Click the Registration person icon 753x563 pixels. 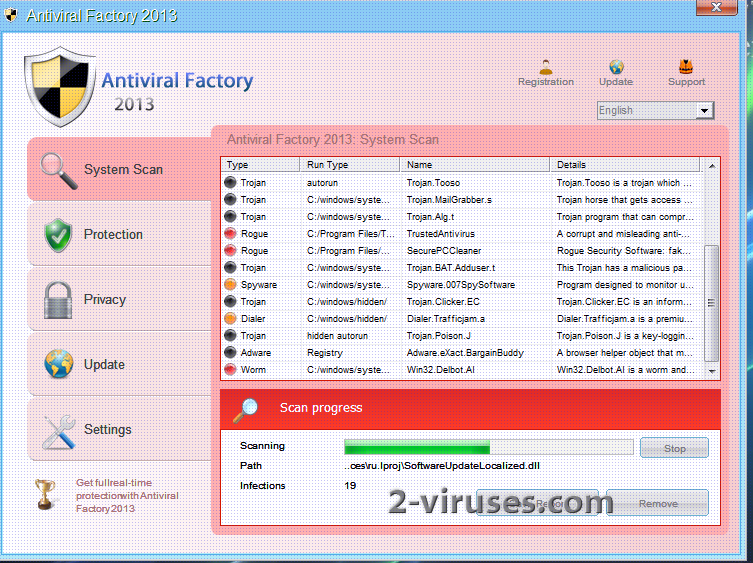546,67
